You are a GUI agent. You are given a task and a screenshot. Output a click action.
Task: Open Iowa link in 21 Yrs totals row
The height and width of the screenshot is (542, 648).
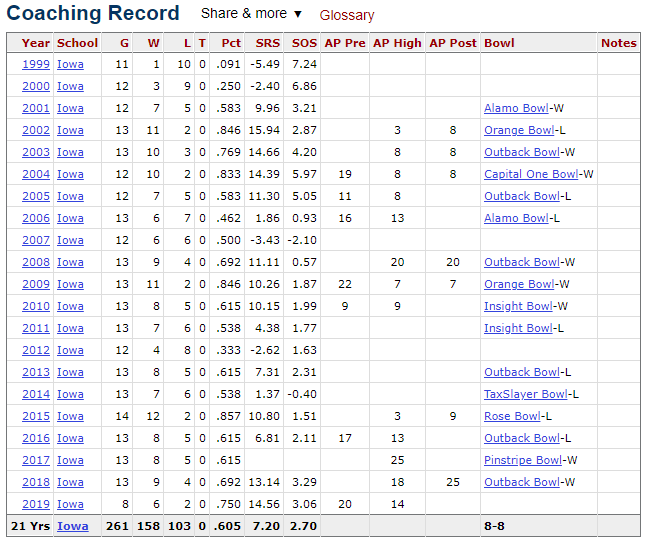(x=72, y=526)
